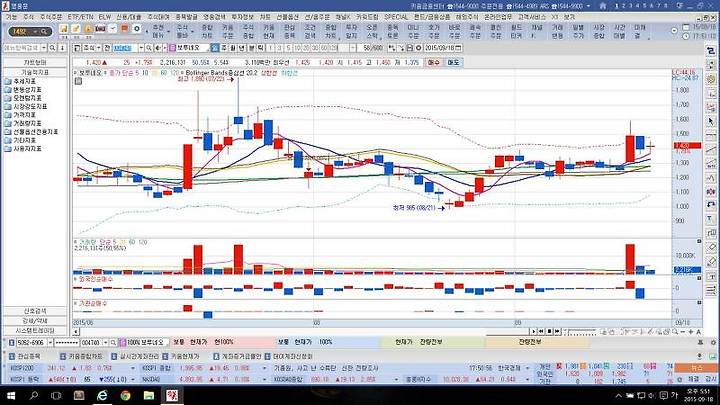Switch chart period to 틱 (tick)
The height and width of the screenshot is (405, 720).
(x=261, y=48)
